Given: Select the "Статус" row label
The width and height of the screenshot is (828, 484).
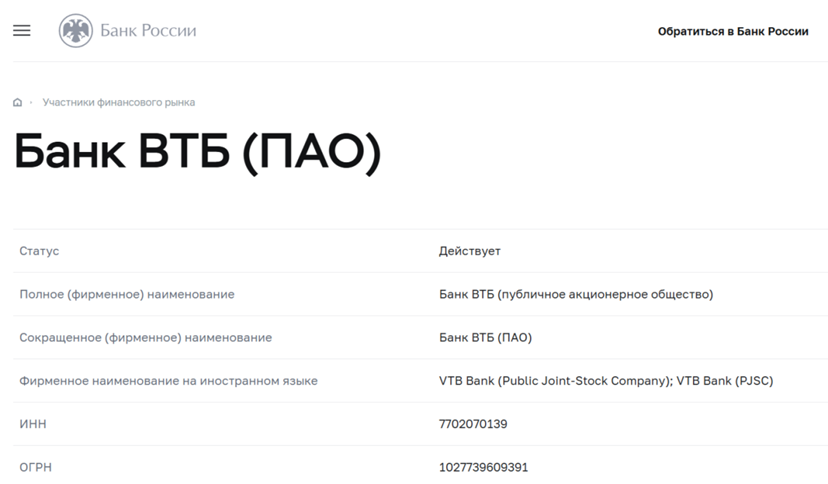Looking at the screenshot, I should click(39, 251).
